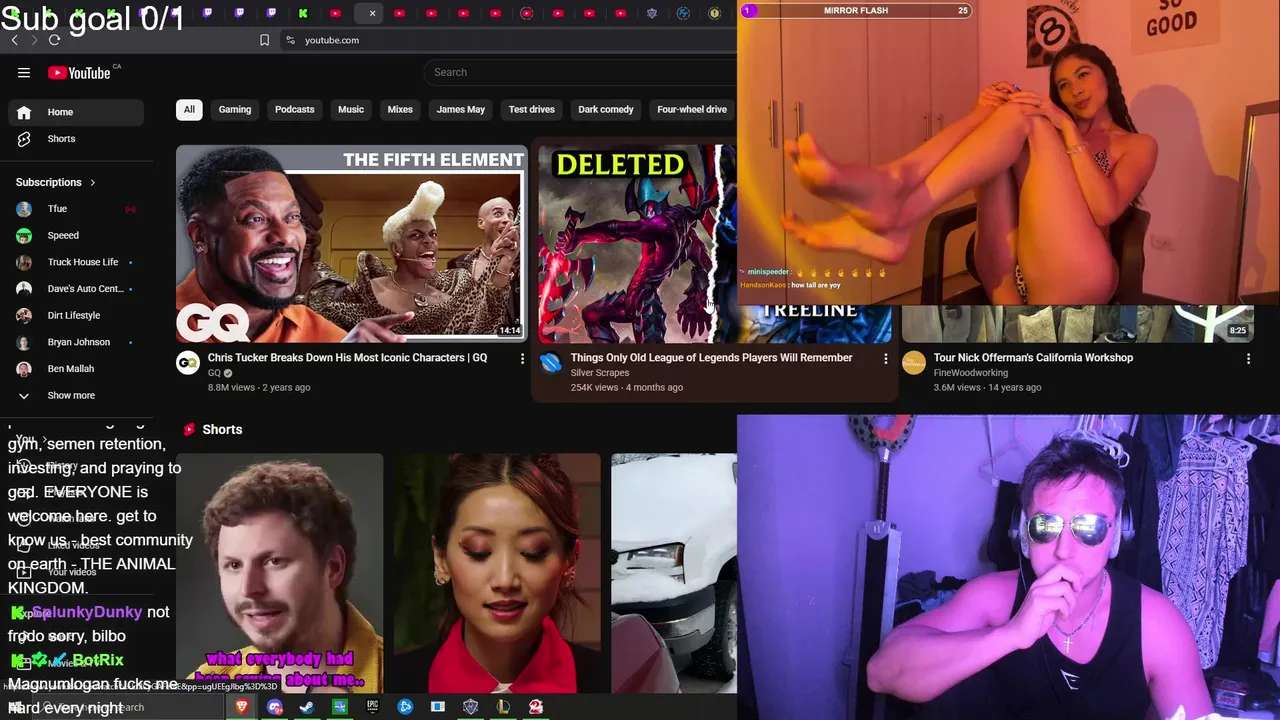The width and height of the screenshot is (1280, 720).
Task: Open Truck House Life subscription
Action: pos(75,262)
